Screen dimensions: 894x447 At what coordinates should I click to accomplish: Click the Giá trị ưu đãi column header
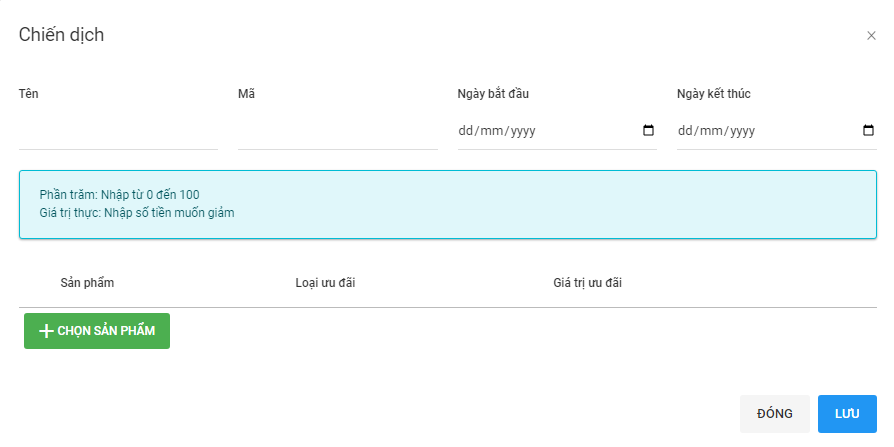click(587, 283)
